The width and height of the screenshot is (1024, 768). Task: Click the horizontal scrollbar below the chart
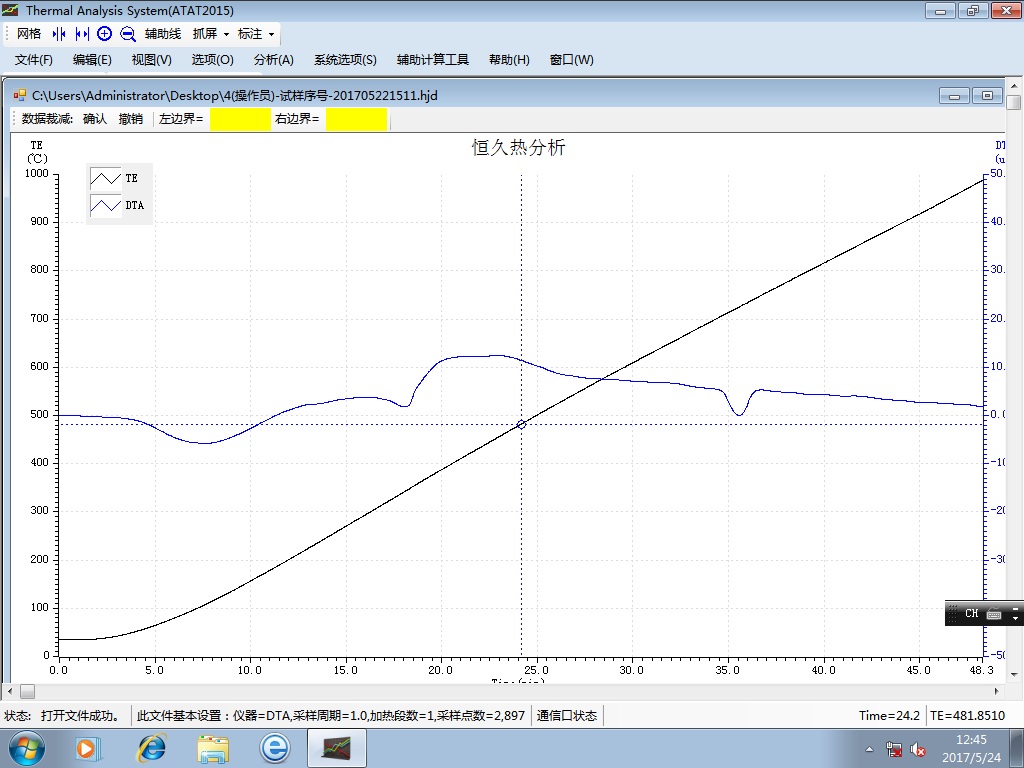coord(500,691)
